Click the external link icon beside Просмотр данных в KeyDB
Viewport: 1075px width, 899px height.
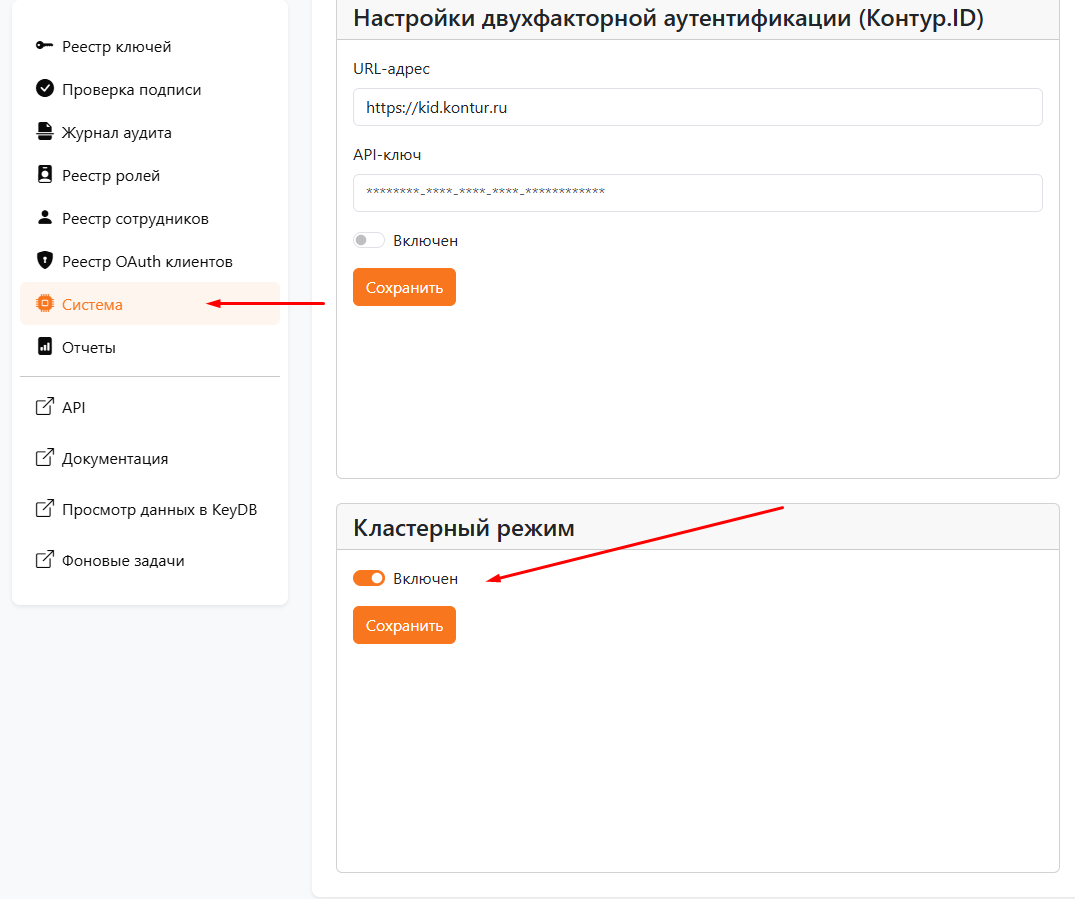45,509
